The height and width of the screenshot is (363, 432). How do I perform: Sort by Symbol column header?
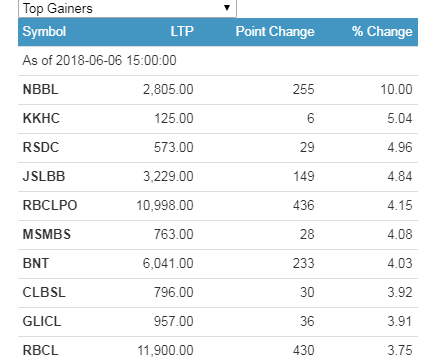(44, 32)
